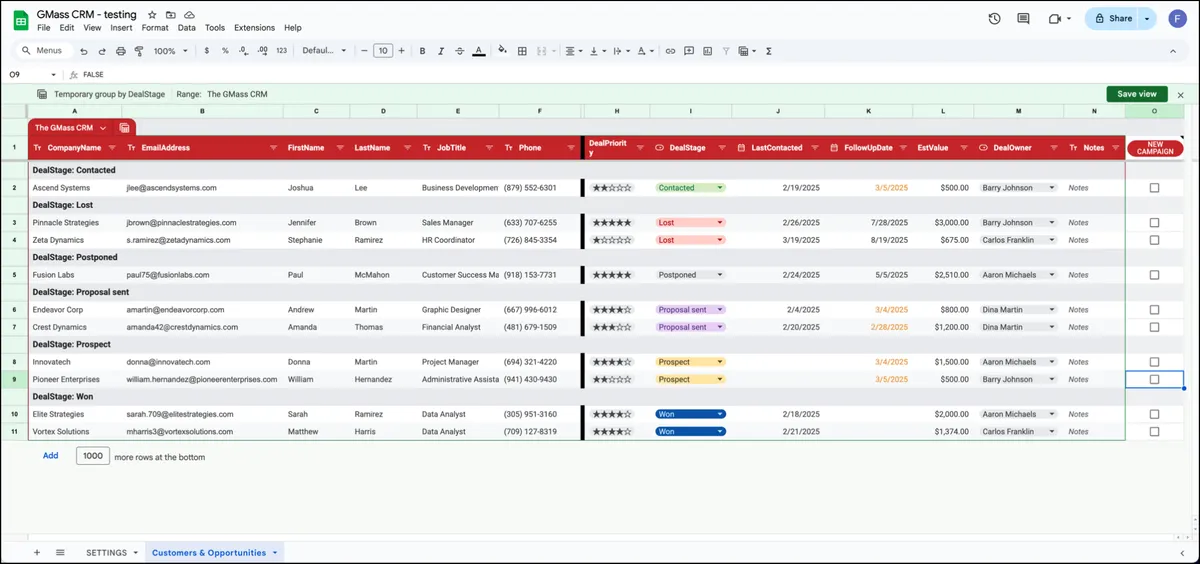Toggle bold formatting
This screenshot has height=564, width=1200.
coord(423,51)
